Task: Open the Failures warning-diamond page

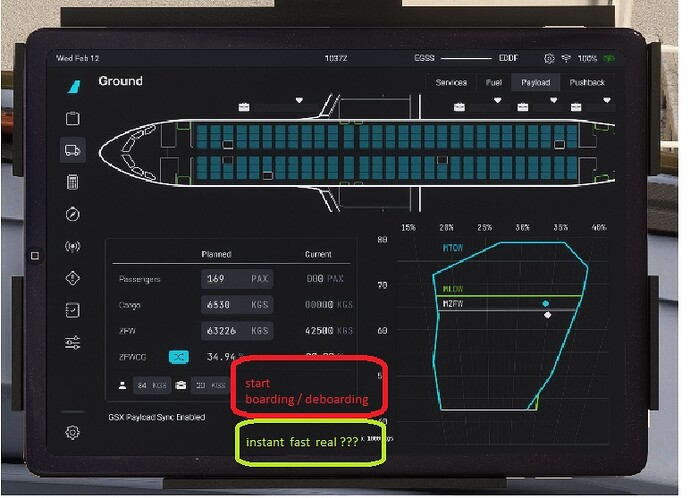Action: pos(73,278)
